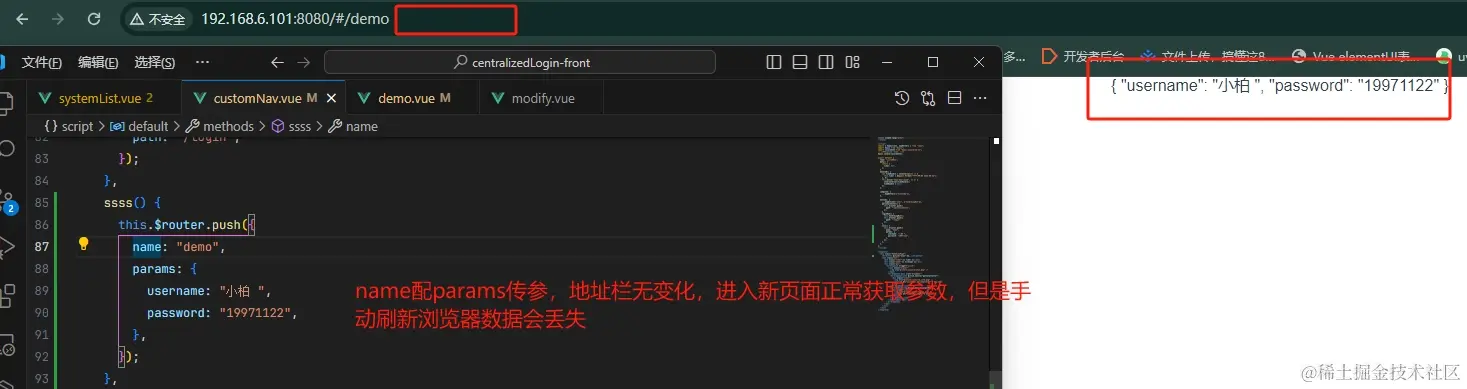This screenshot has width=1467, height=389.
Task: Select the name breadcrumb
Action: [x=353, y=127]
